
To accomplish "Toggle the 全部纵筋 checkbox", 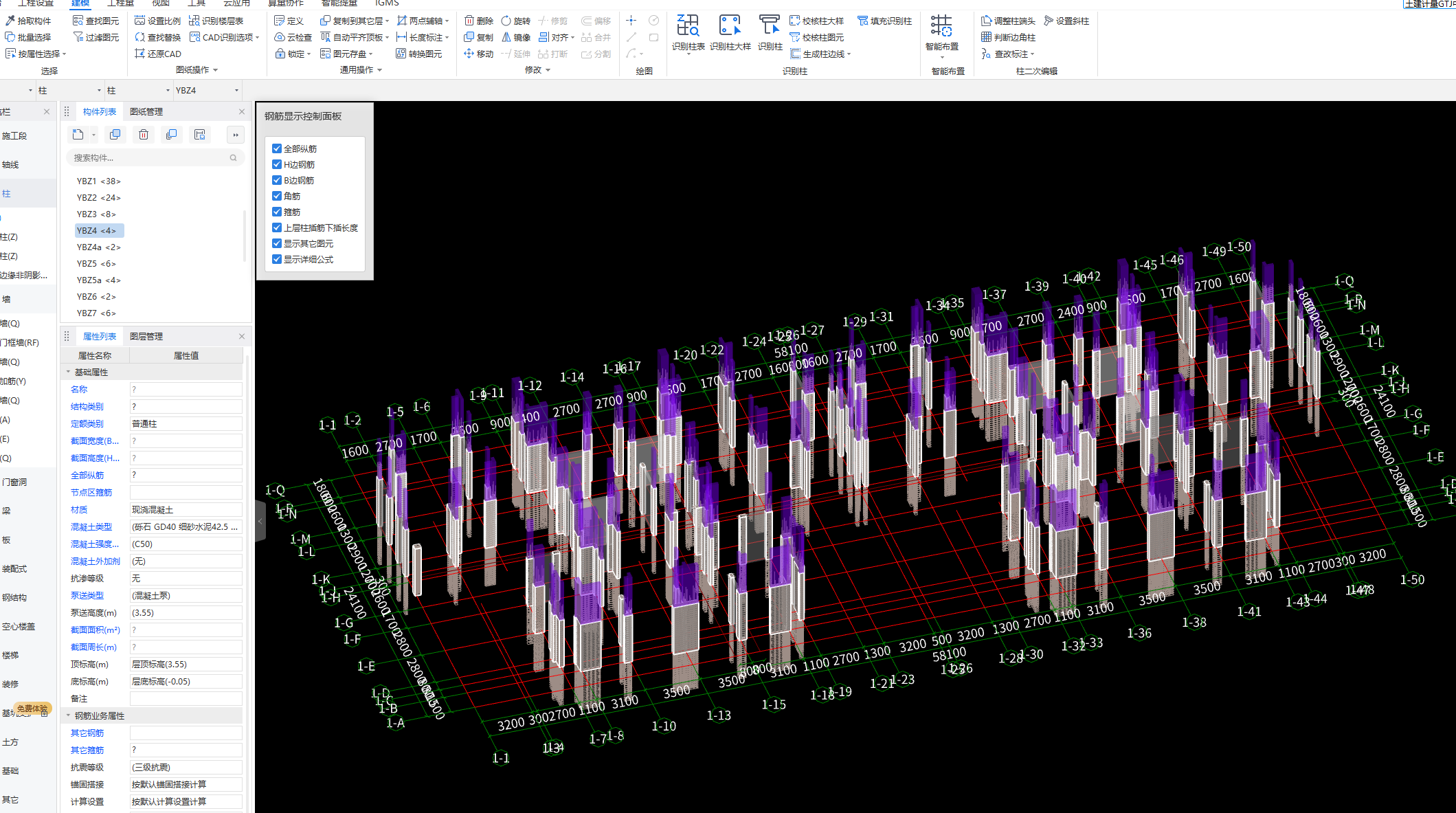I will tap(277, 148).
